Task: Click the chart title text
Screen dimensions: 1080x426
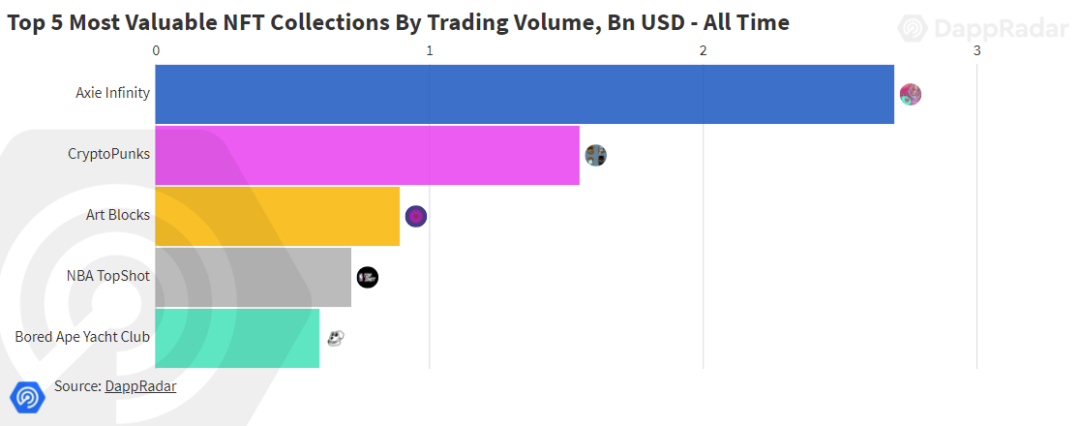Action: (398, 23)
